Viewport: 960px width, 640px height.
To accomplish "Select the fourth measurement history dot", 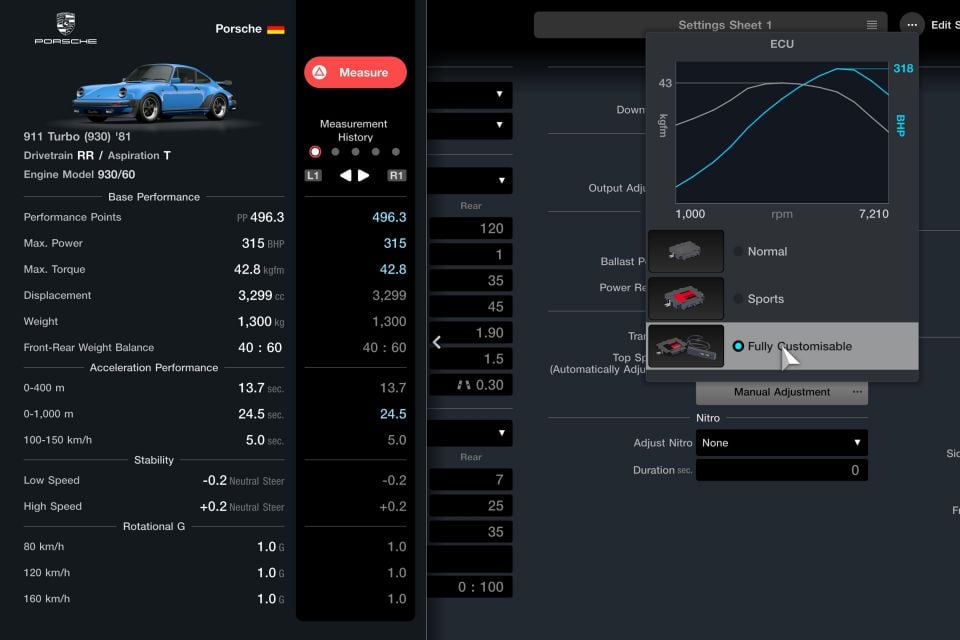I will click(x=376, y=152).
